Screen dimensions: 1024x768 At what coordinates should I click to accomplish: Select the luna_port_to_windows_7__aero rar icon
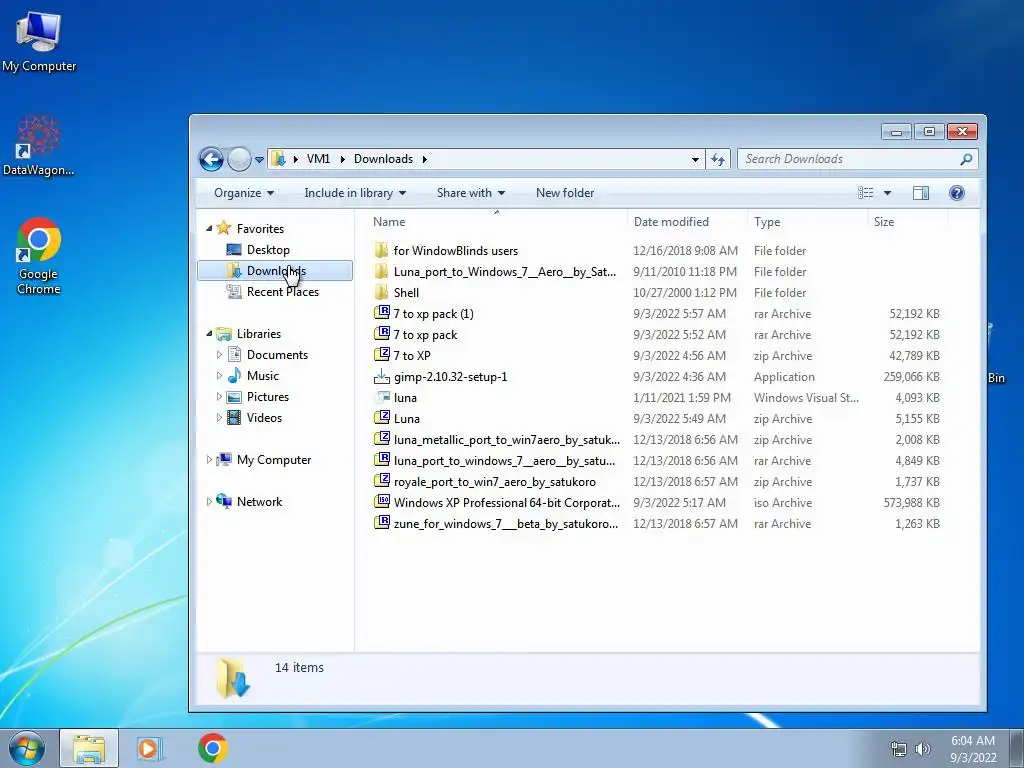click(381, 460)
